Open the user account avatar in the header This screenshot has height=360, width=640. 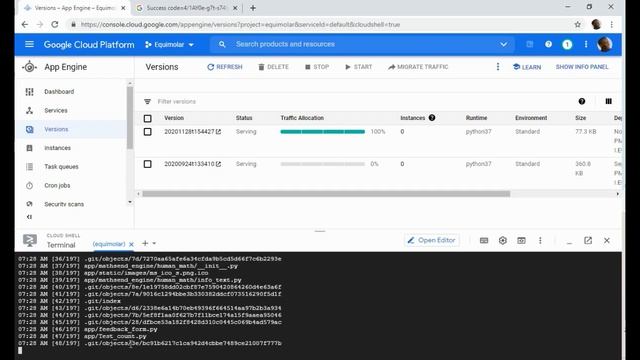pyautogui.click(x=604, y=44)
